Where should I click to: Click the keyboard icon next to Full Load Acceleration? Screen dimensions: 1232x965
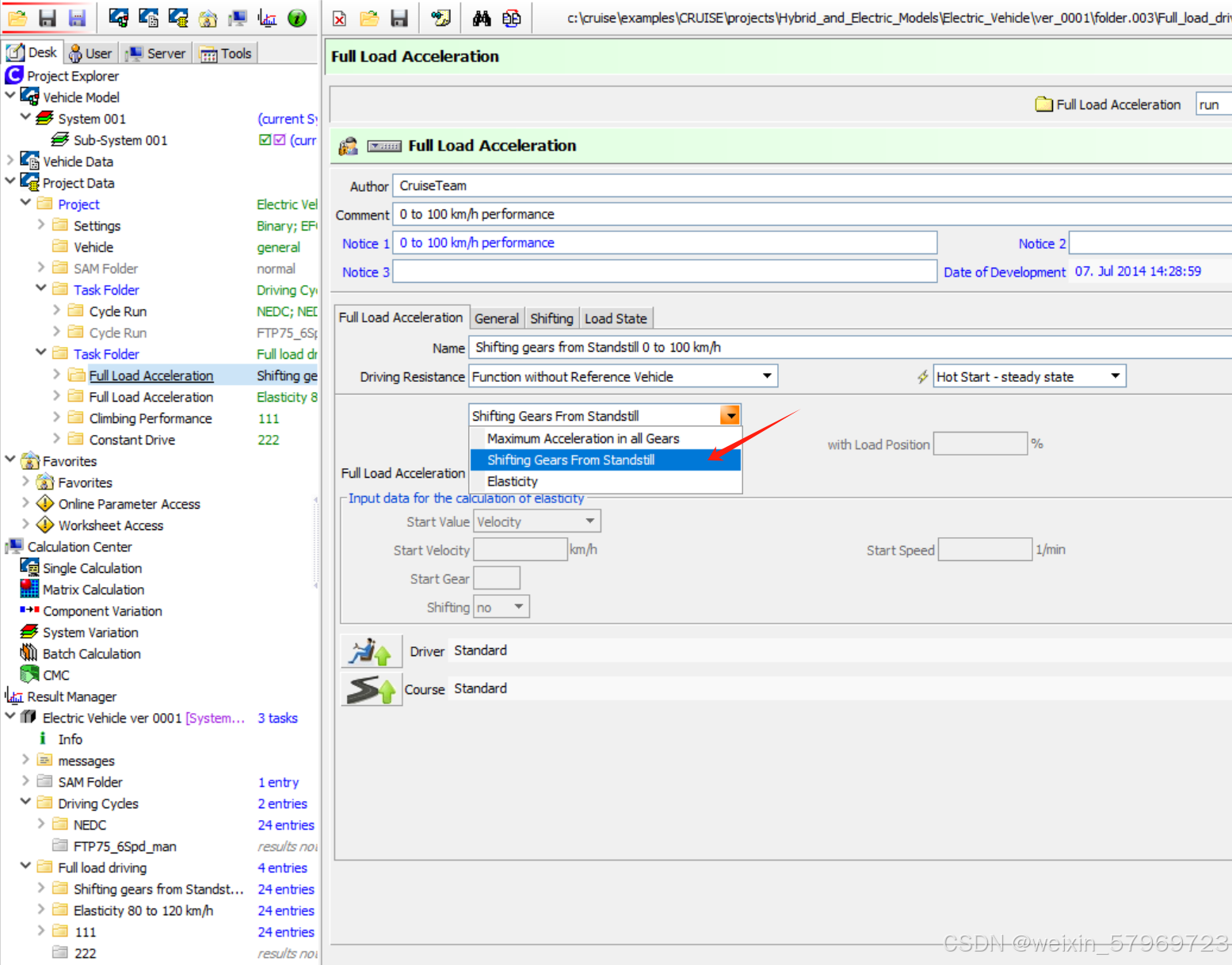(385, 146)
